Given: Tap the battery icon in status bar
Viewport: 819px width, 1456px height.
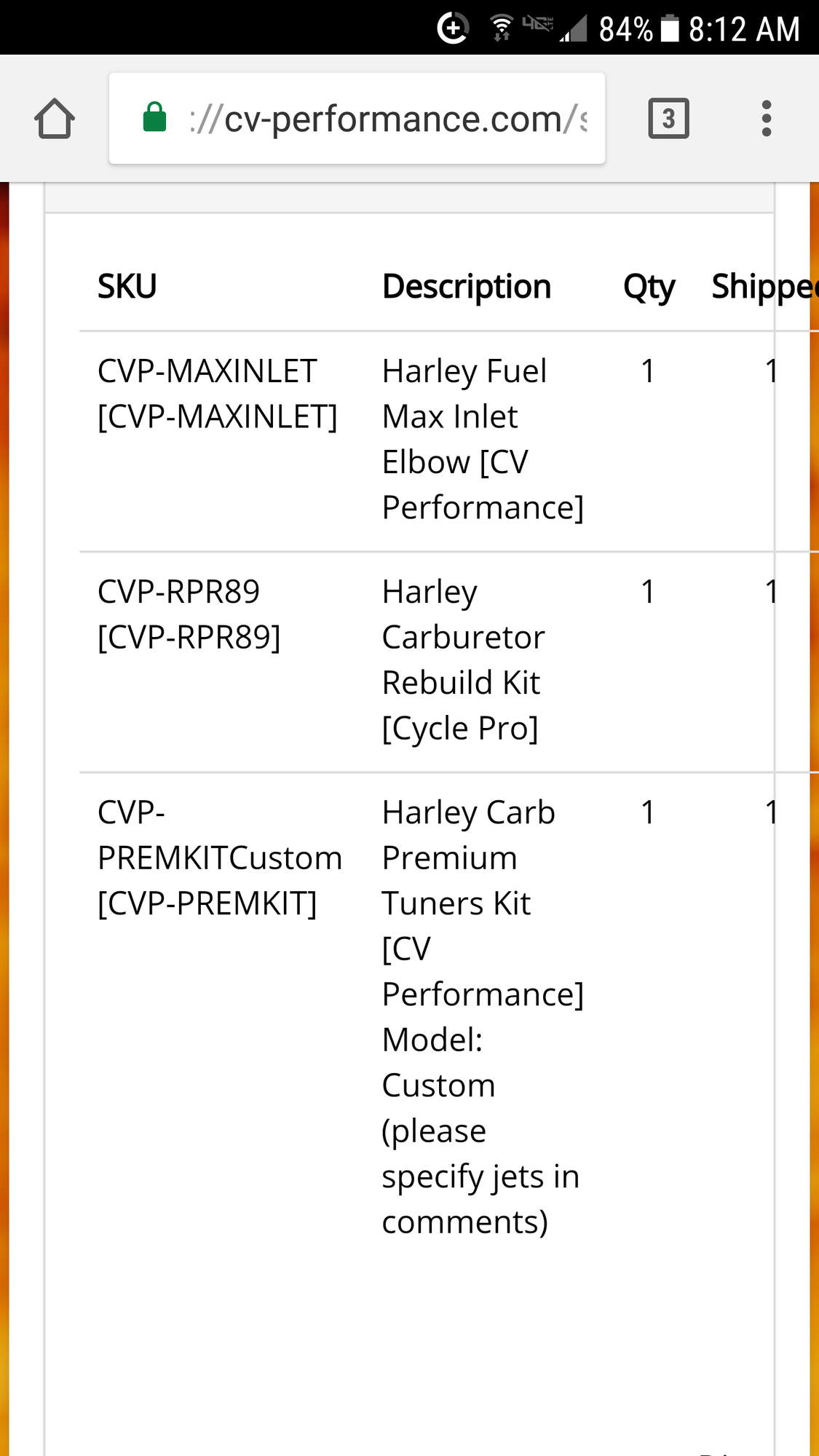Looking at the screenshot, I should (670, 29).
